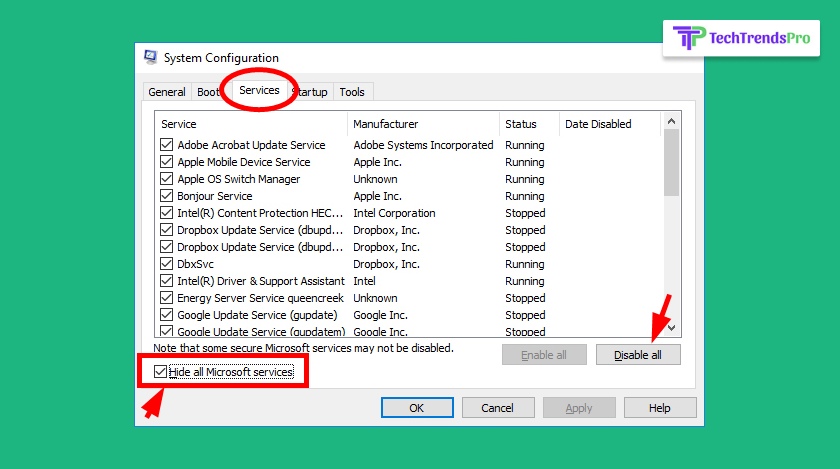Uncheck Intel(R) Content Protection HEC checkbox
The height and width of the screenshot is (469, 840).
tap(166, 213)
